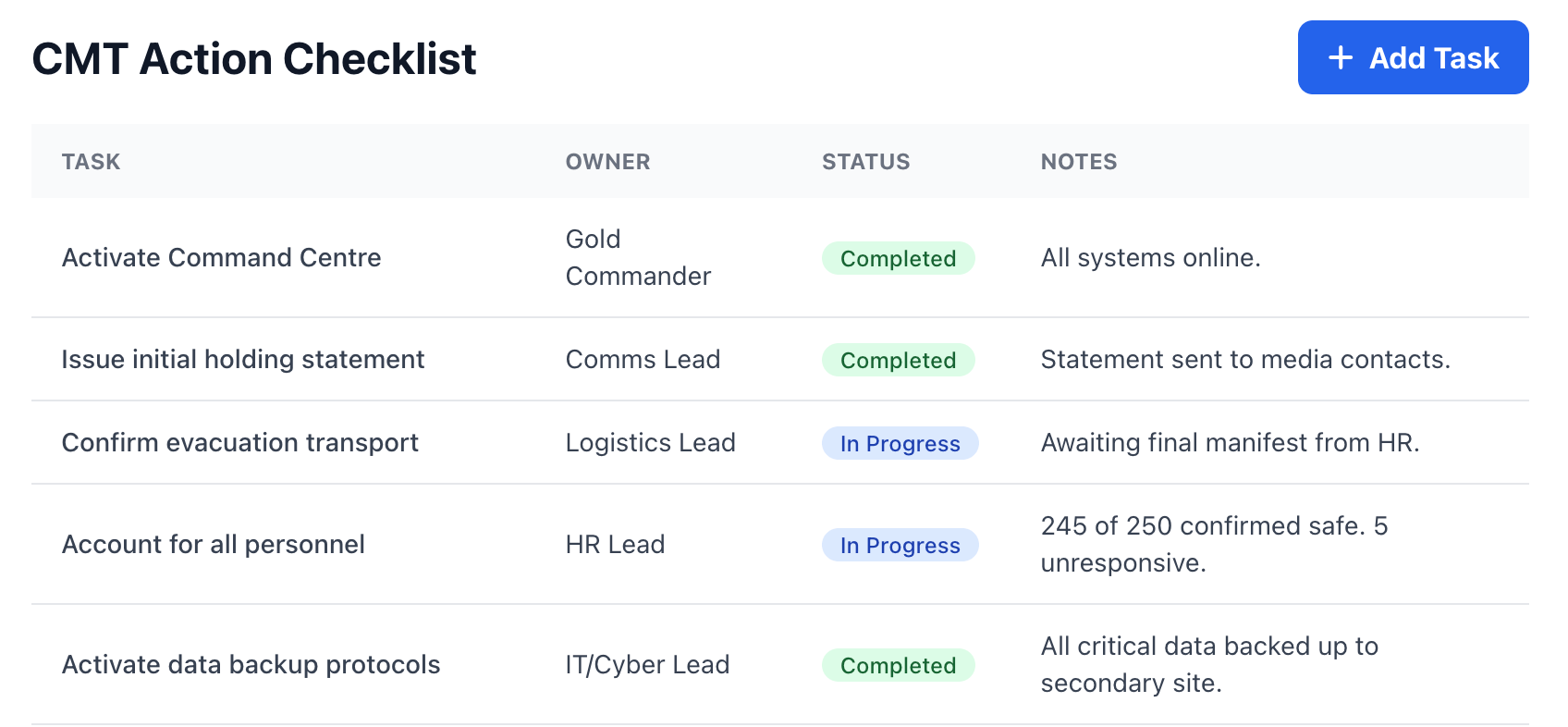
Task: Select the STATUS column header
Action: click(x=866, y=162)
